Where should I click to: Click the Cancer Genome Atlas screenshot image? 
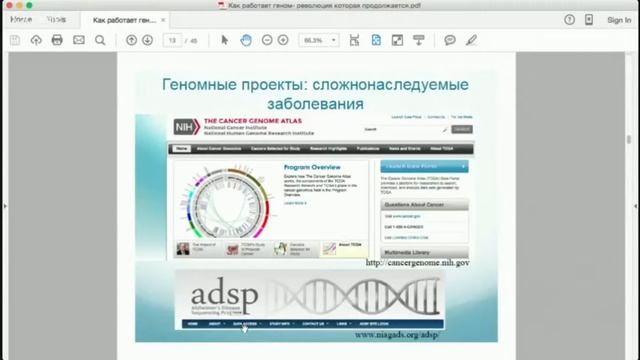(321, 187)
